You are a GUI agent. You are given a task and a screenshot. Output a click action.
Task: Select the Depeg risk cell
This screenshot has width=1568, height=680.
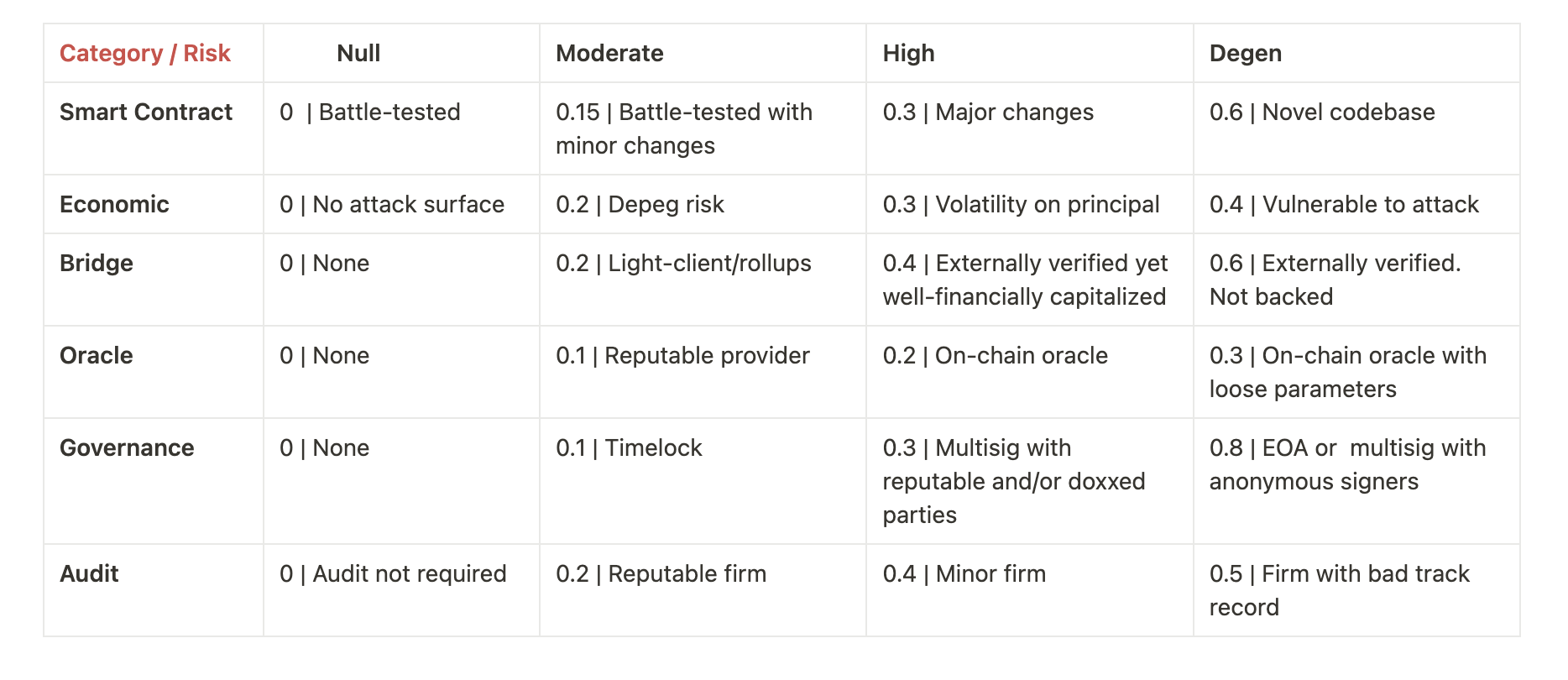[x=640, y=205]
